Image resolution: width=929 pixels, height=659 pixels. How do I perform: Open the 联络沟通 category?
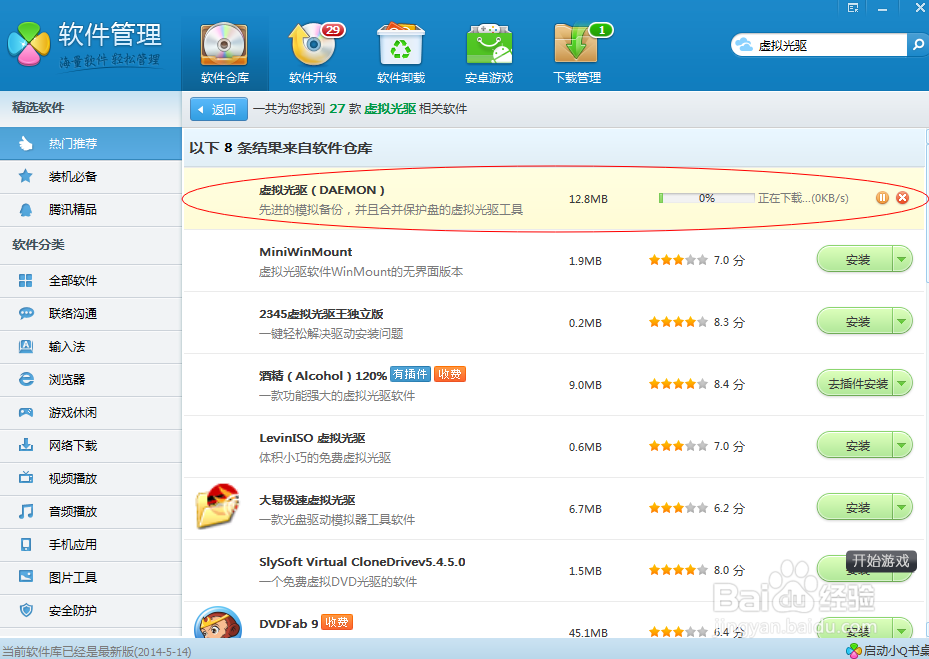(x=91, y=313)
